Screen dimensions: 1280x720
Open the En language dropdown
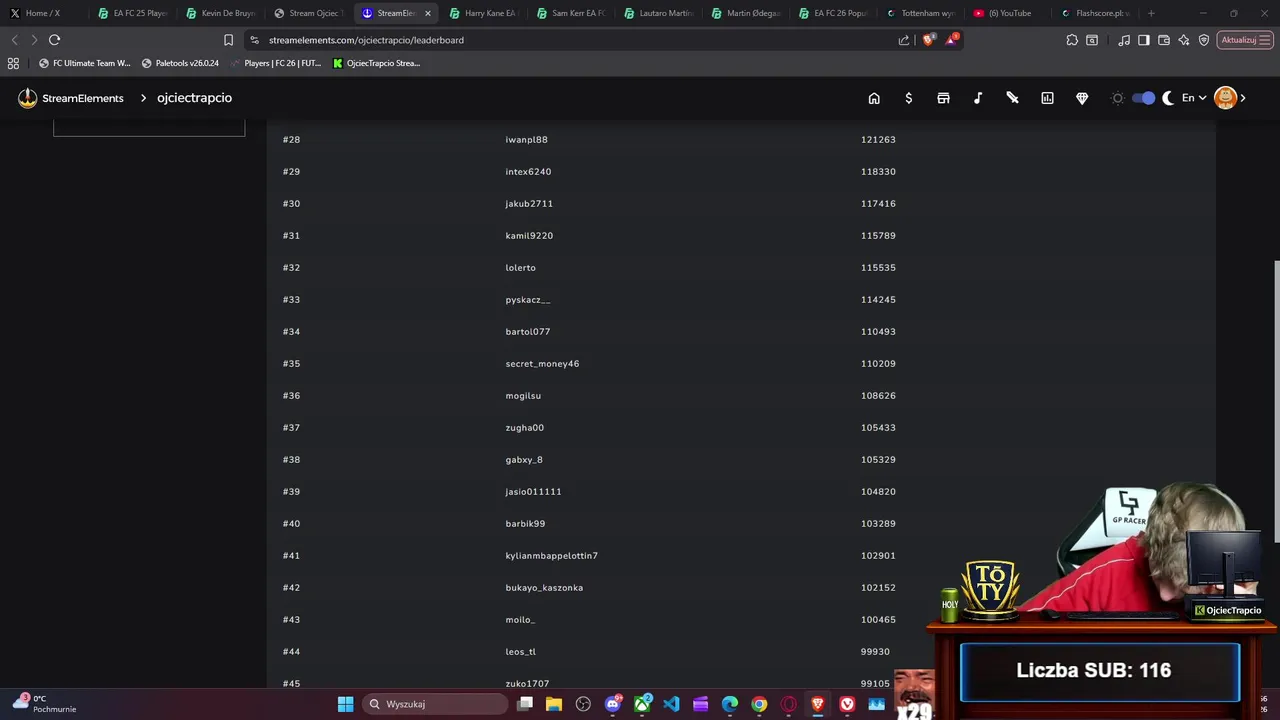tap(1193, 98)
